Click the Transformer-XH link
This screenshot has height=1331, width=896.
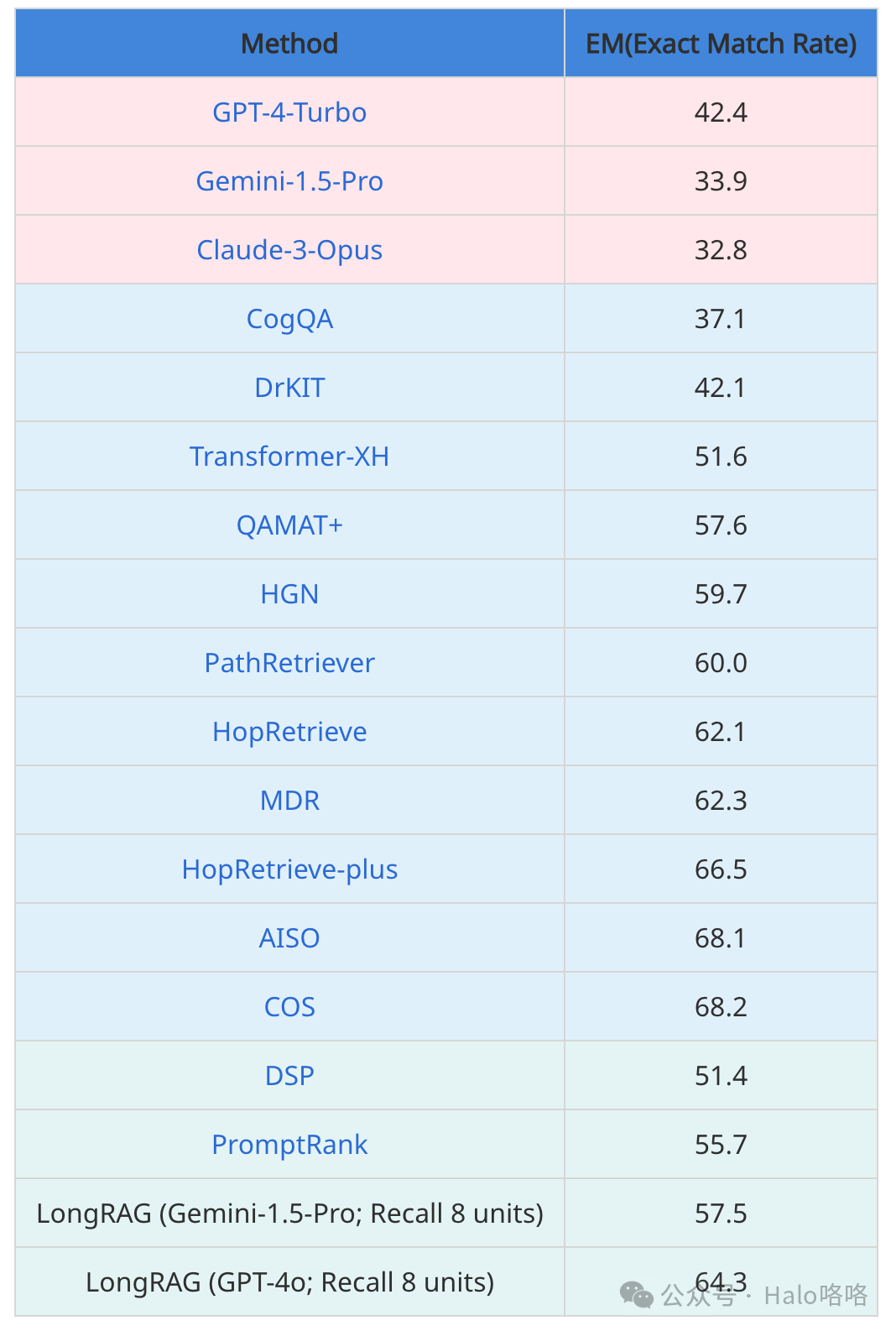click(x=289, y=457)
